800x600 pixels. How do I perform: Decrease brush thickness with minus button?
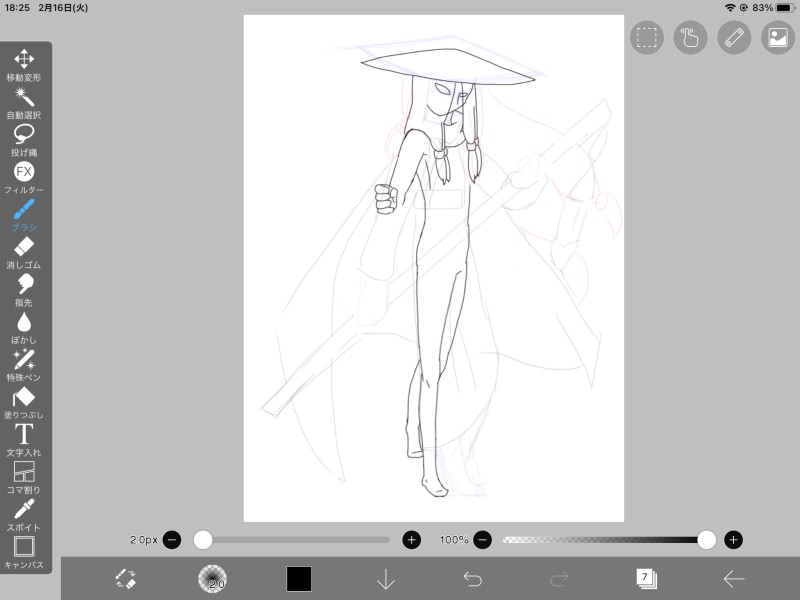click(x=172, y=540)
